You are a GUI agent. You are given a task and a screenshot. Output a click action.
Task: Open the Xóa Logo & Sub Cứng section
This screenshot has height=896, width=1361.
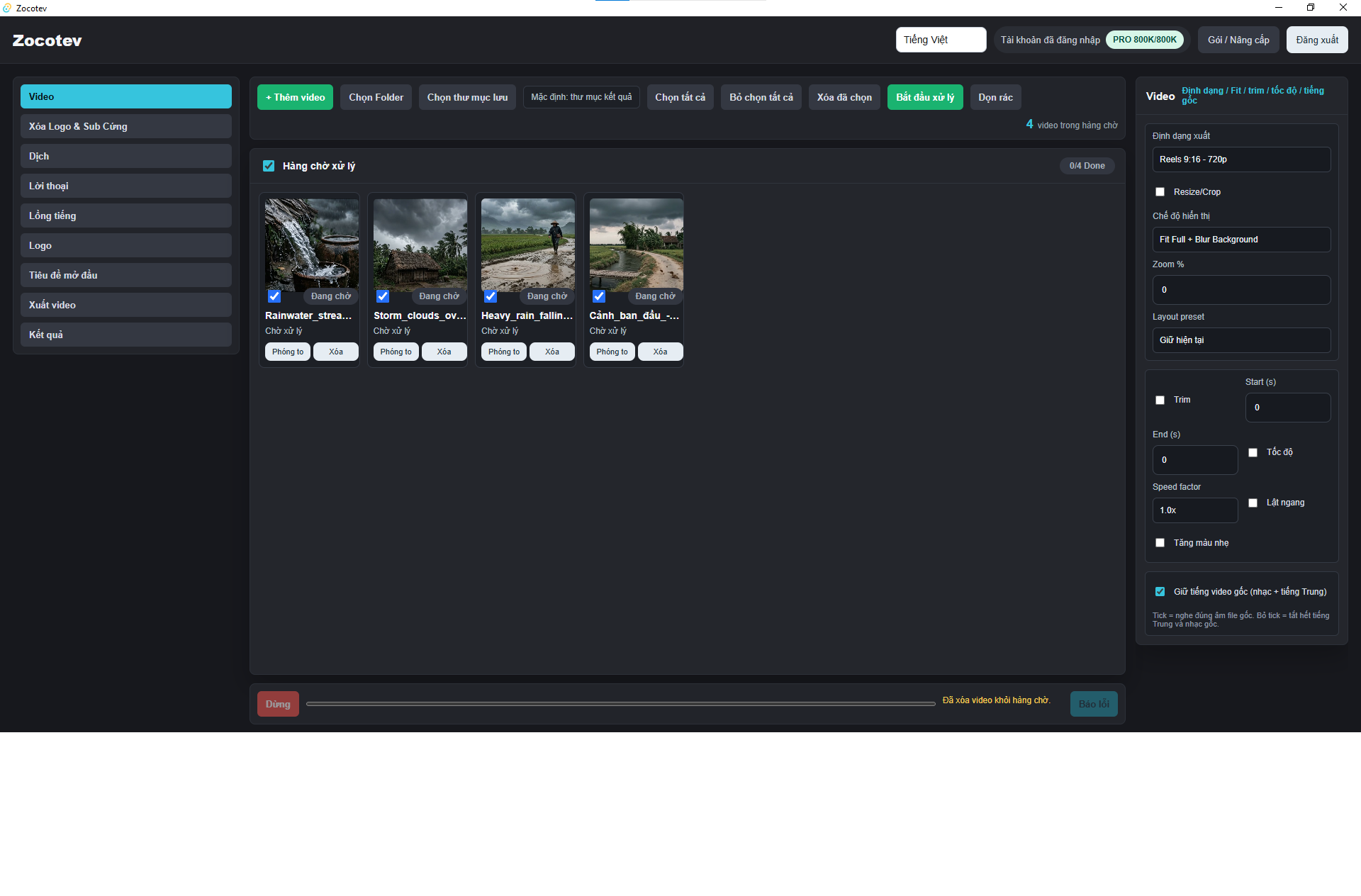(x=125, y=126)
